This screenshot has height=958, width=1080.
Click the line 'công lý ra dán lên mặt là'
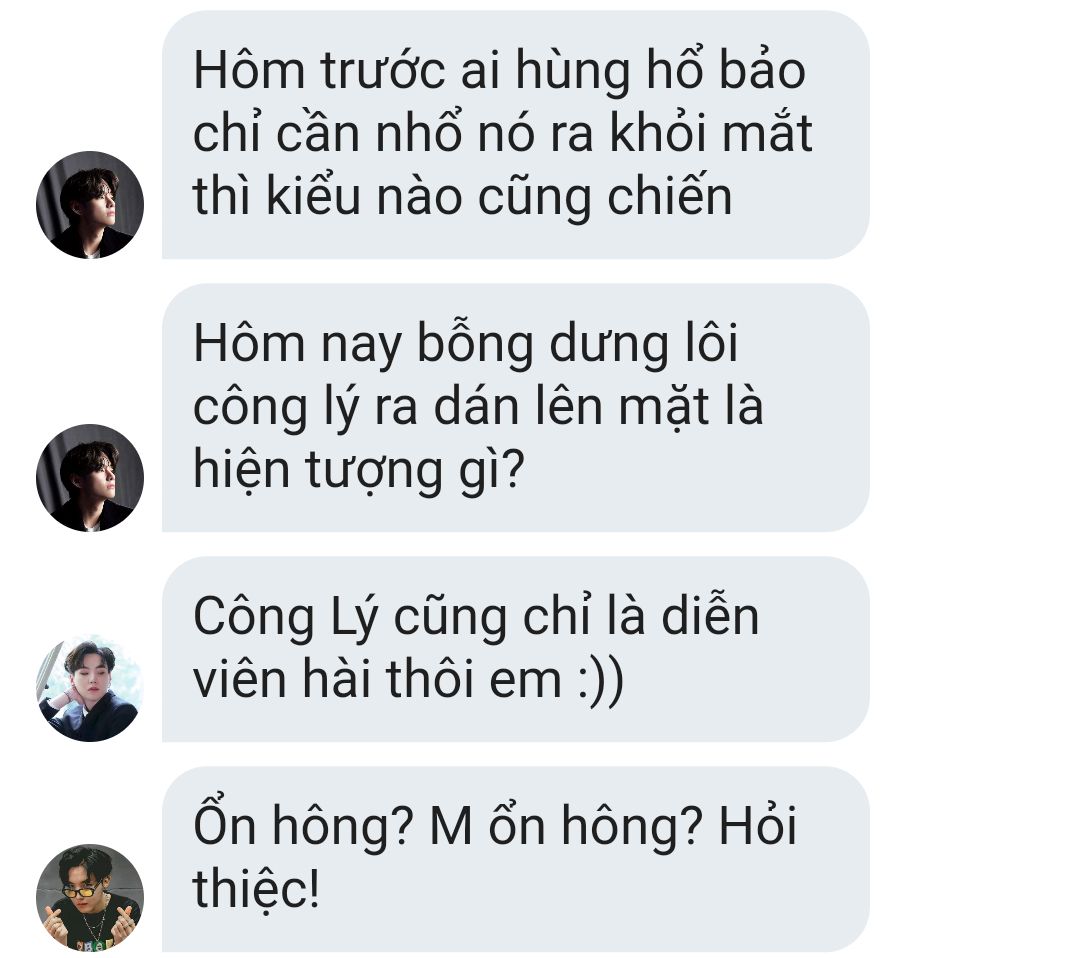(478, 408)
